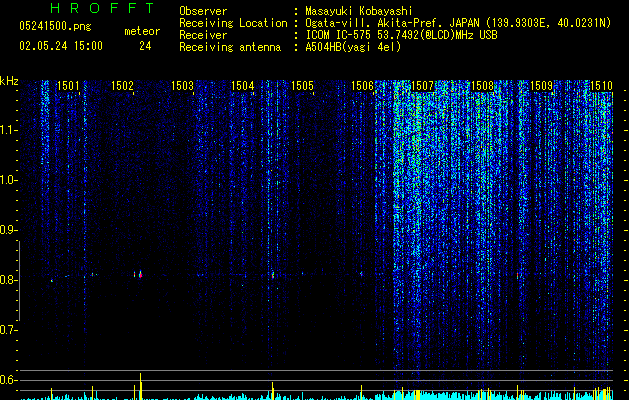The height and width of the screenshot is (400, 629).
Task: Select the filename 05241500.png
Action: (55, 26)
